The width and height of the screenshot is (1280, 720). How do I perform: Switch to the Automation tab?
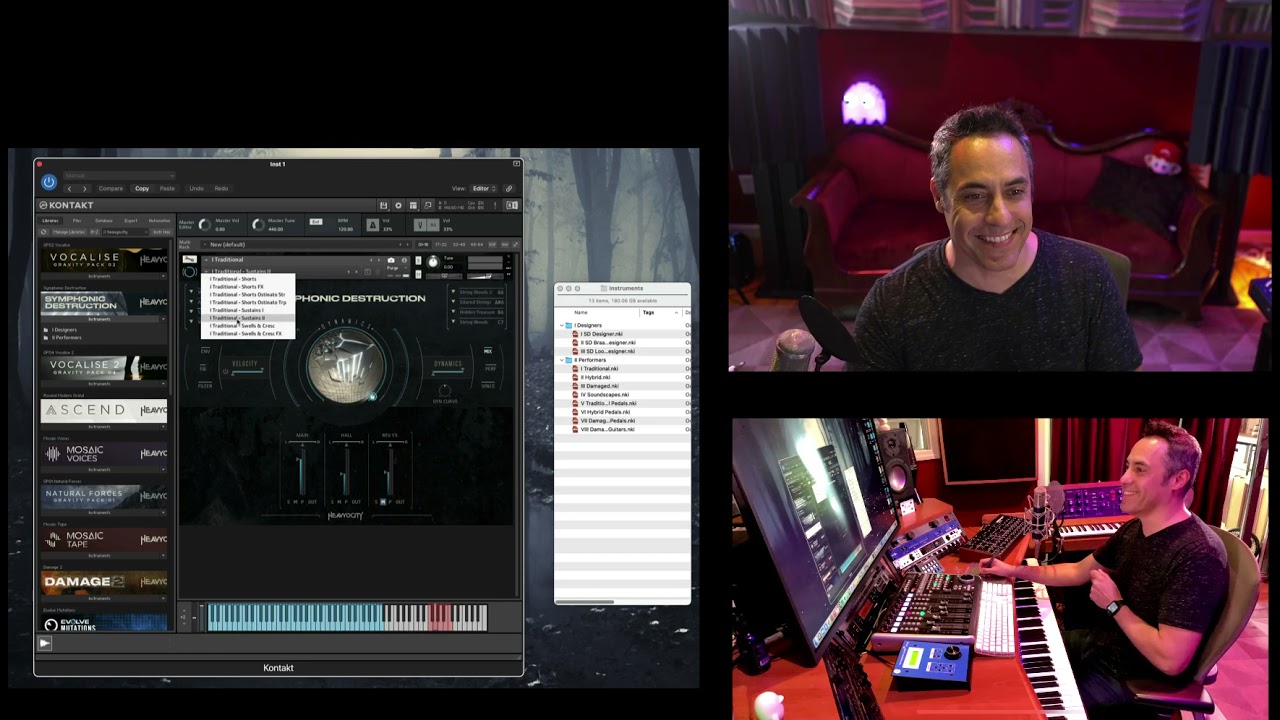point(159,221)
